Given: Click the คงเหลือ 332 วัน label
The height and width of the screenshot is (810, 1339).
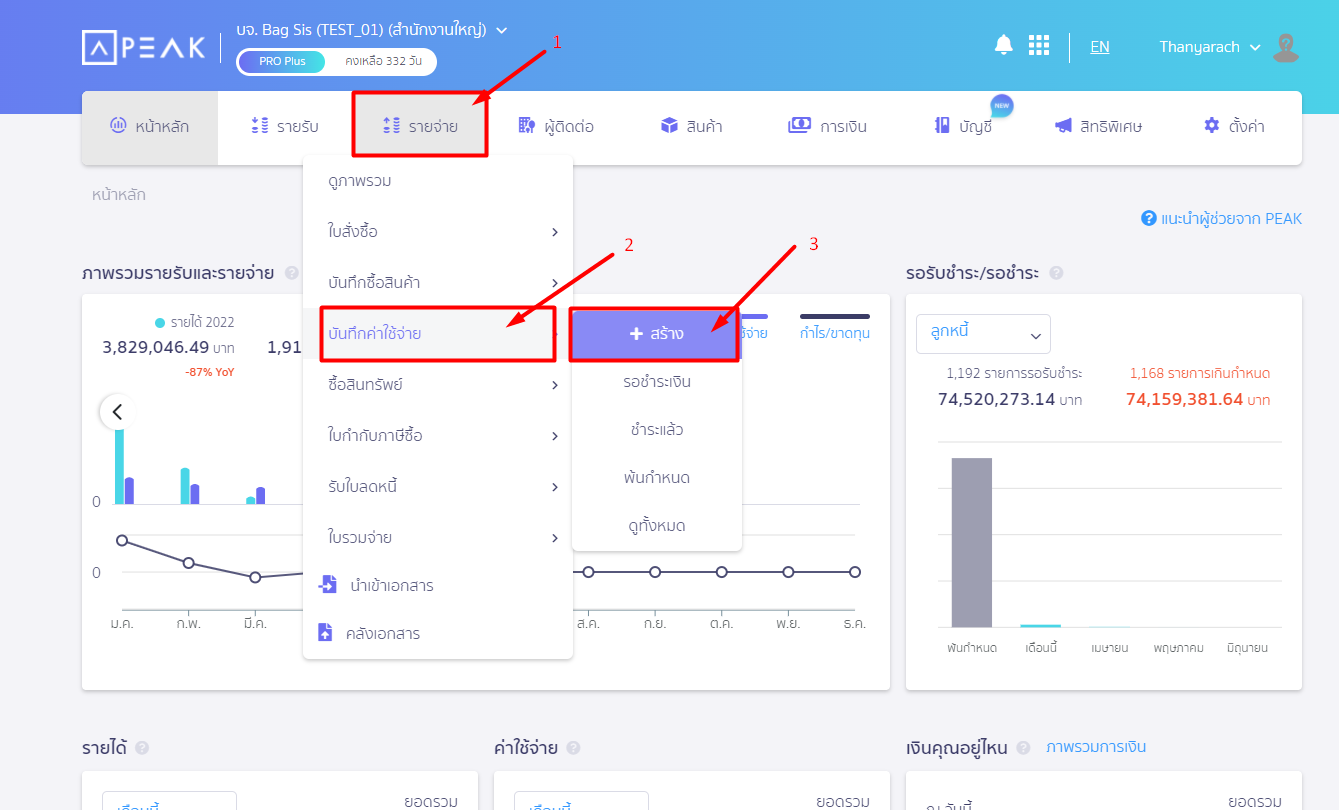Looking at the screenshot, I should (x=384, y=62).
